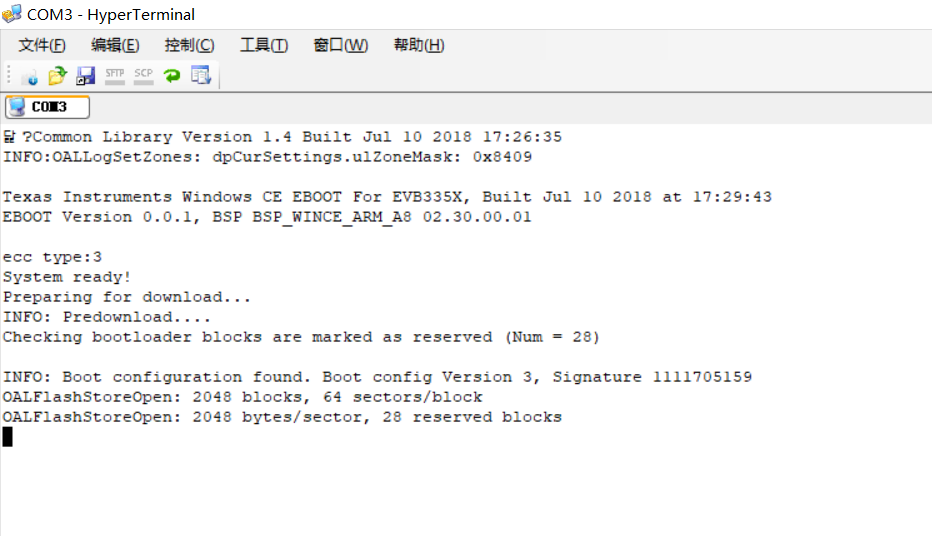Click the toolbar drag handle dots
Viewport: 932px width, 536px height.
point(8,75)
